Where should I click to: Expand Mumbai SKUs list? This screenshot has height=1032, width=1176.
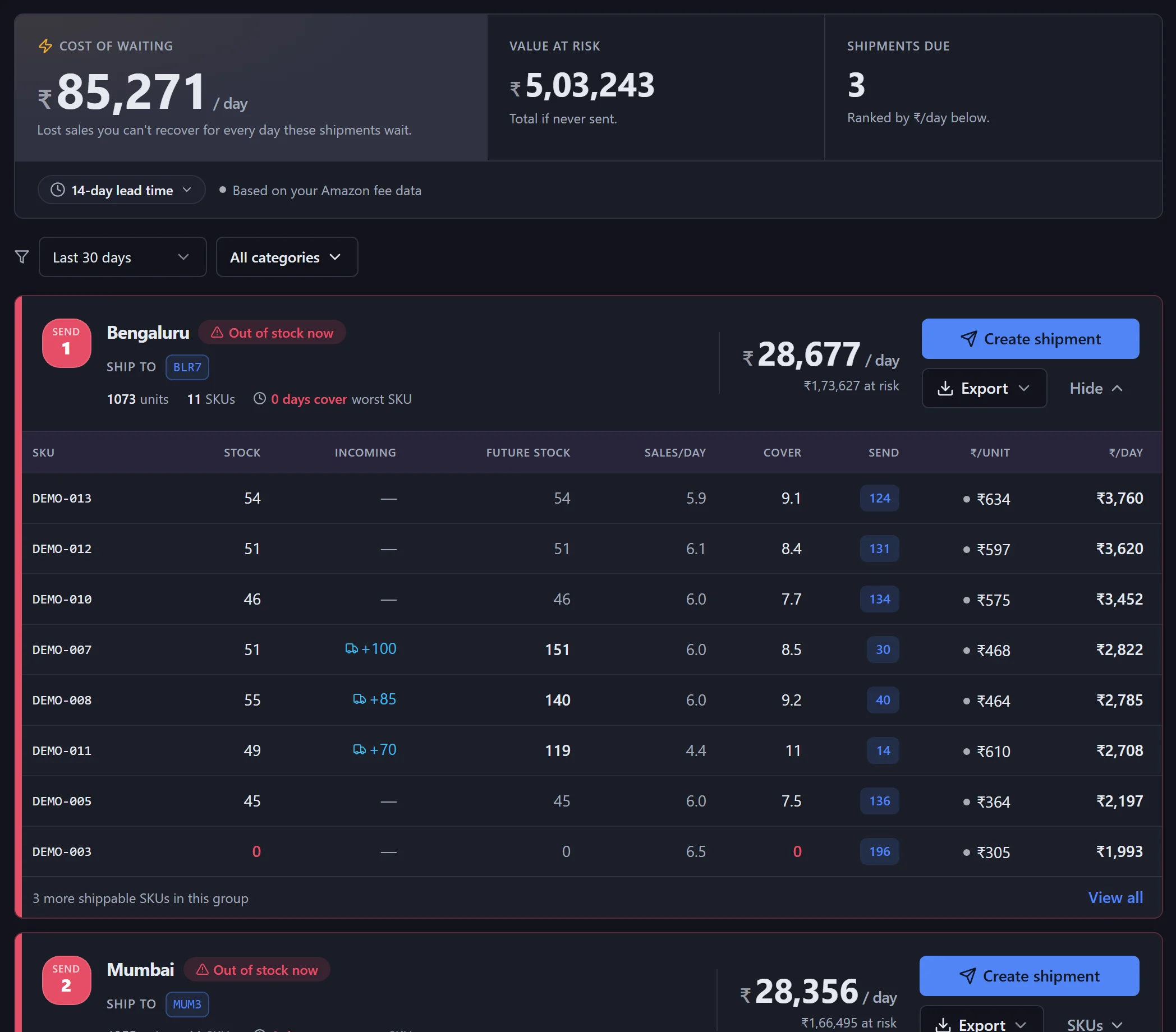click(1095, 1024)
